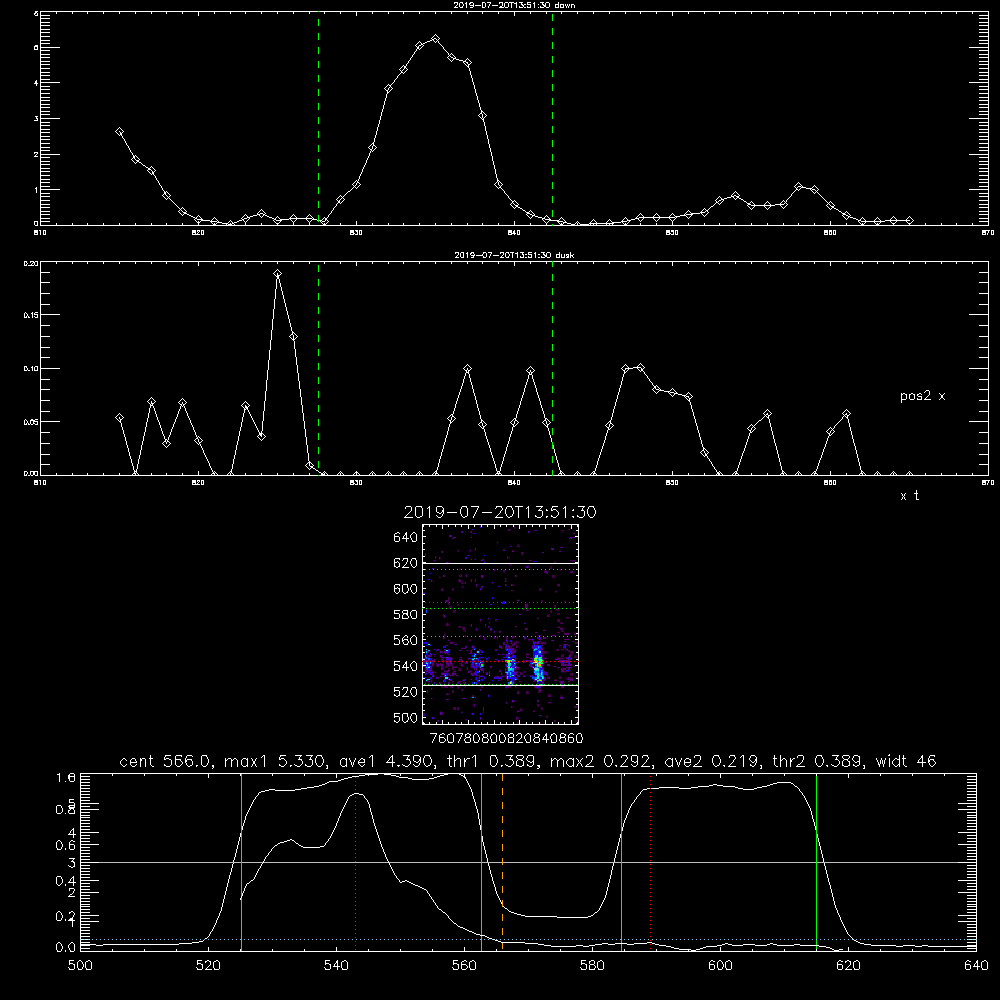This screenshot has height=1000, width=1000.
Task: Click the '2019-07-20T13:51:30 dawn' plot title
Action: [514, 5]
